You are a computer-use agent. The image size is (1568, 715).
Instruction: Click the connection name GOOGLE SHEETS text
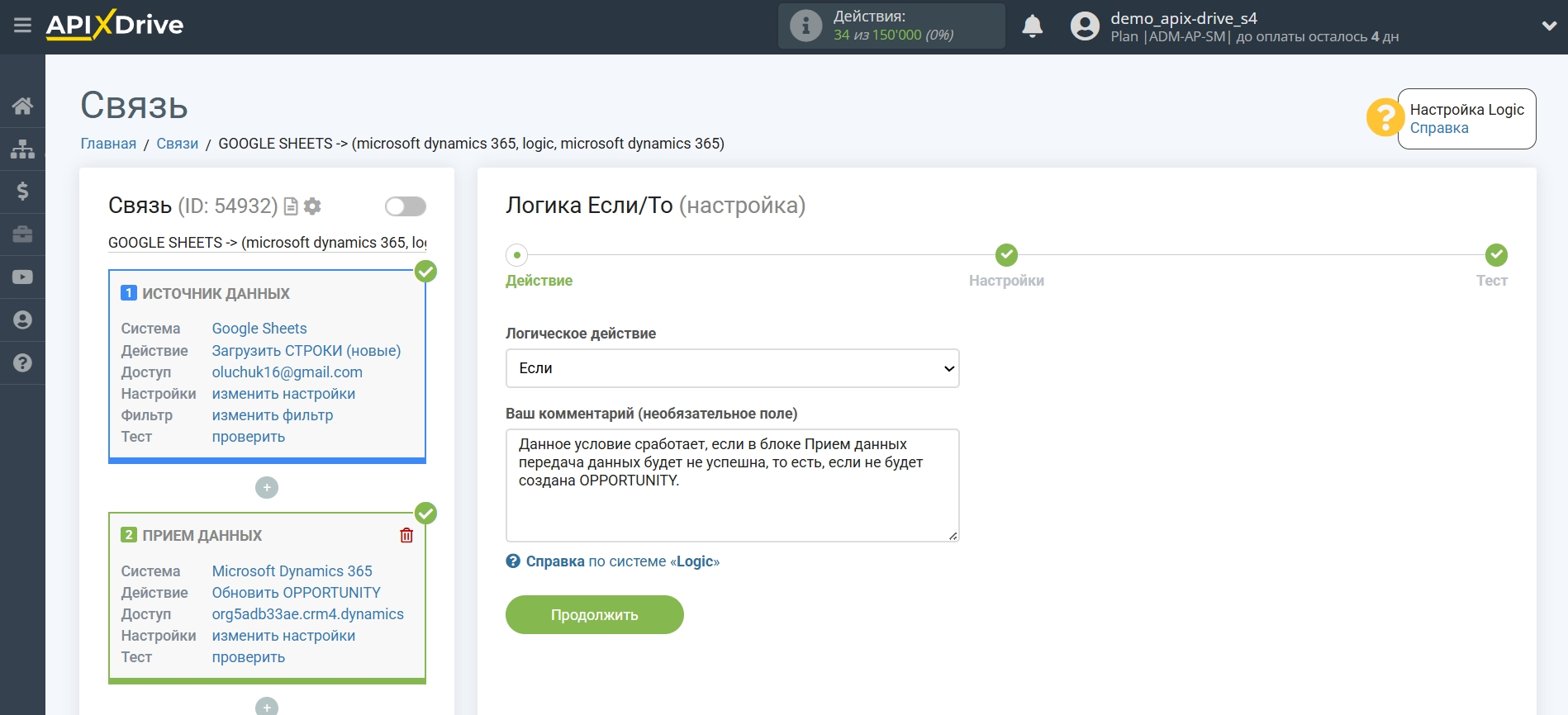pyautogui.click(x=268, y=243)
